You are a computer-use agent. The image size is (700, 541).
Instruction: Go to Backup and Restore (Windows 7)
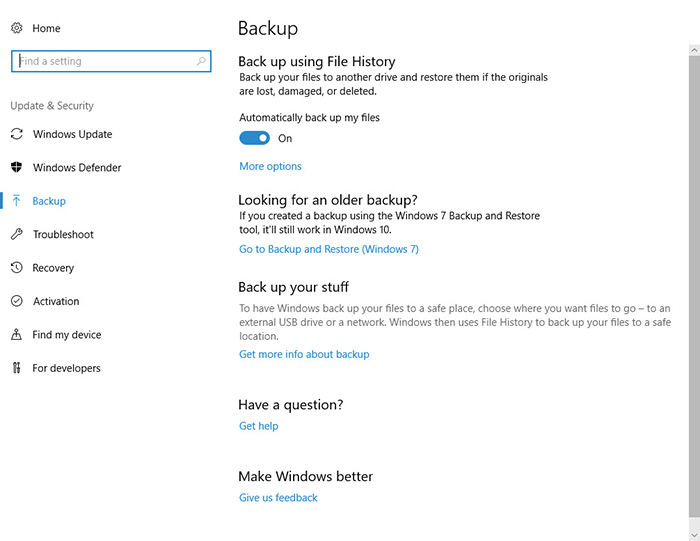(329, 249)
